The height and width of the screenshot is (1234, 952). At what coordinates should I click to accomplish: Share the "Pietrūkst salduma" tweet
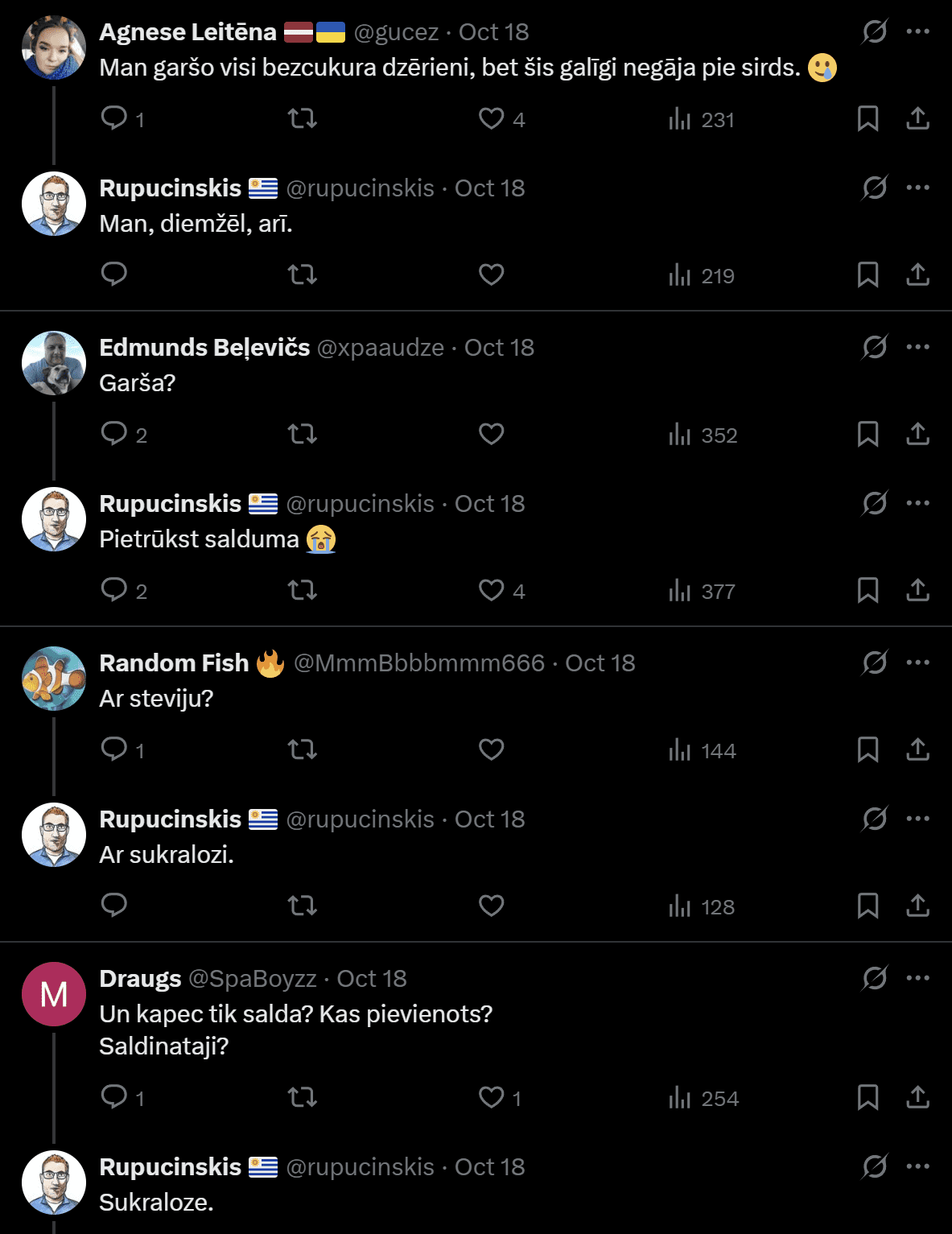pyautogui.click(x=917, y=591)
